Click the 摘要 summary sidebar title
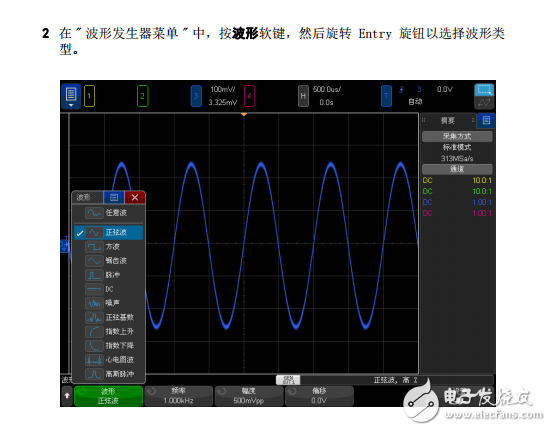The width and height of the screenshot is (551, 431). click(x=448, y=121)
